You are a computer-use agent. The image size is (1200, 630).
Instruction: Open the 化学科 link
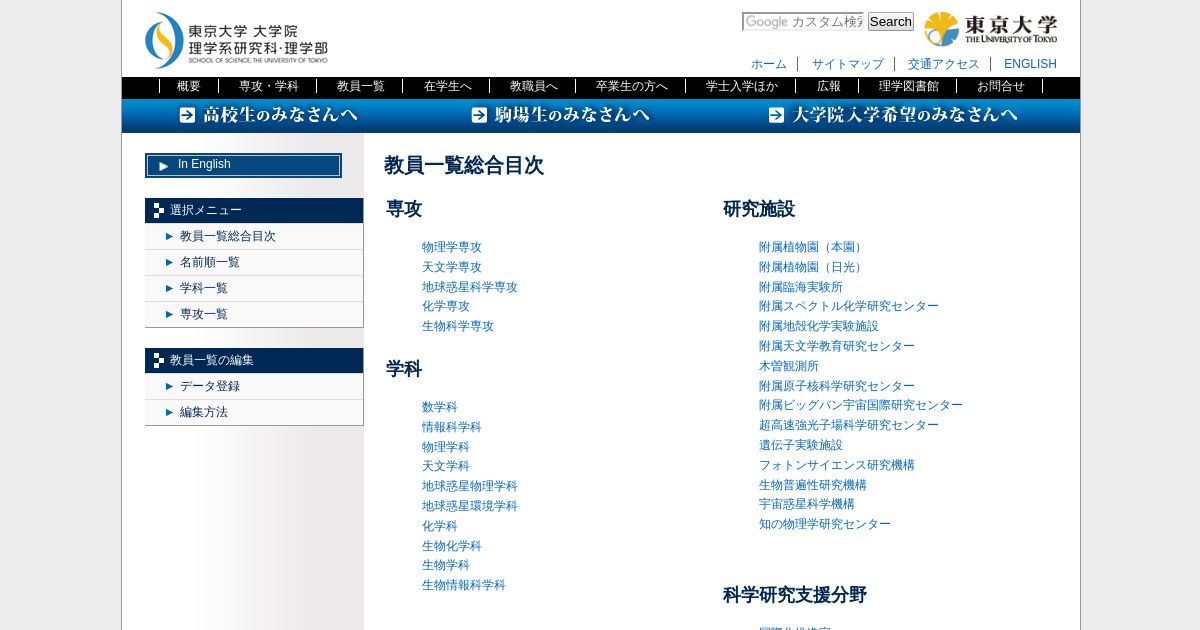(x=440, y=526)
